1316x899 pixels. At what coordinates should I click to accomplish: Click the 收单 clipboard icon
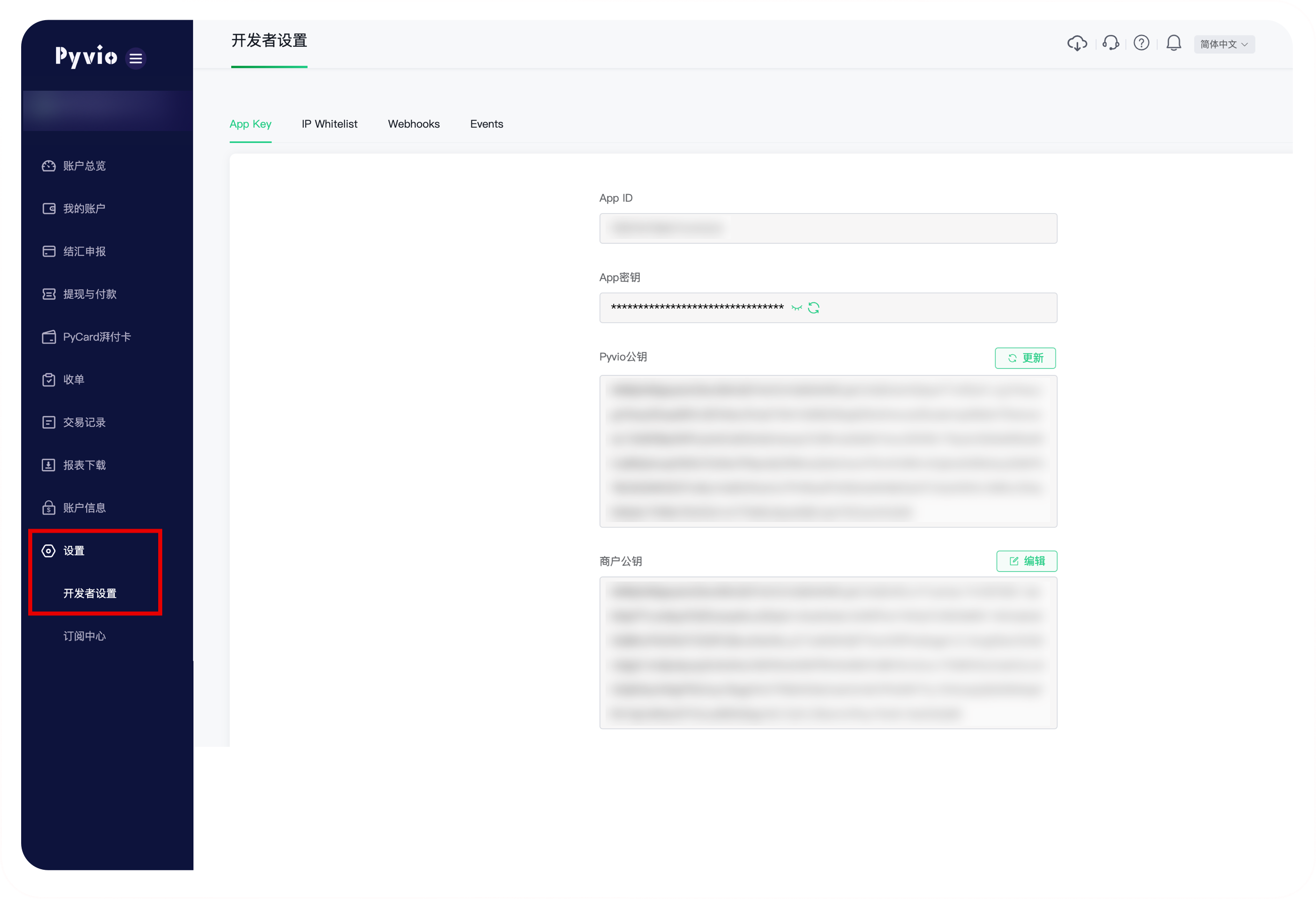(x=49, y=379)
